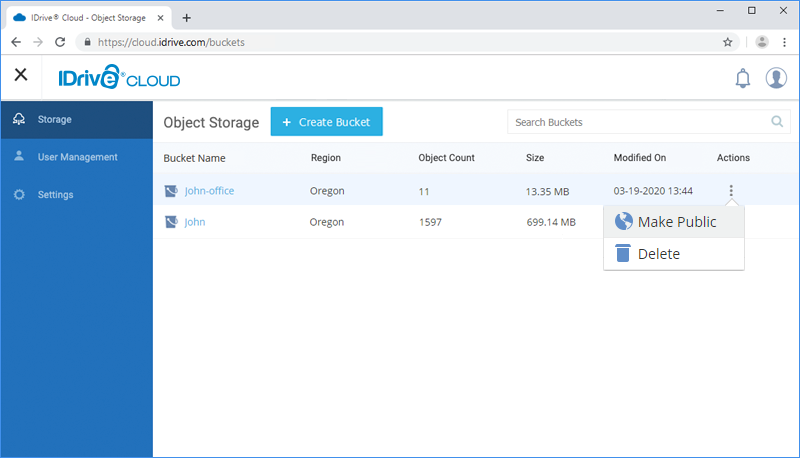Open a new browser tab
This screenshot has width=800, height=458.
click(186, 17)
